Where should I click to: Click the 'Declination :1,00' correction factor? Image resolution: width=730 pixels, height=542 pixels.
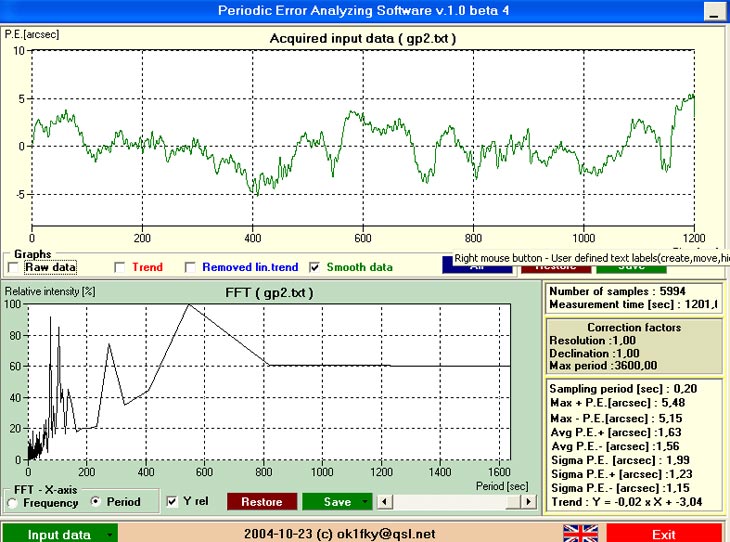pos(595,353)
